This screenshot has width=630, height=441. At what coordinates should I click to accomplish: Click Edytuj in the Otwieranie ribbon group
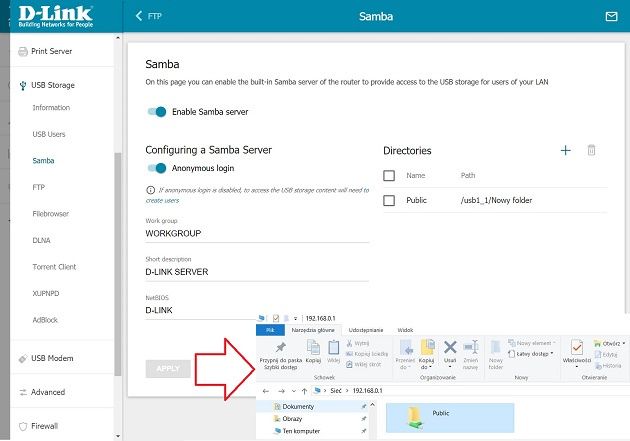click(x=606, y=355)
